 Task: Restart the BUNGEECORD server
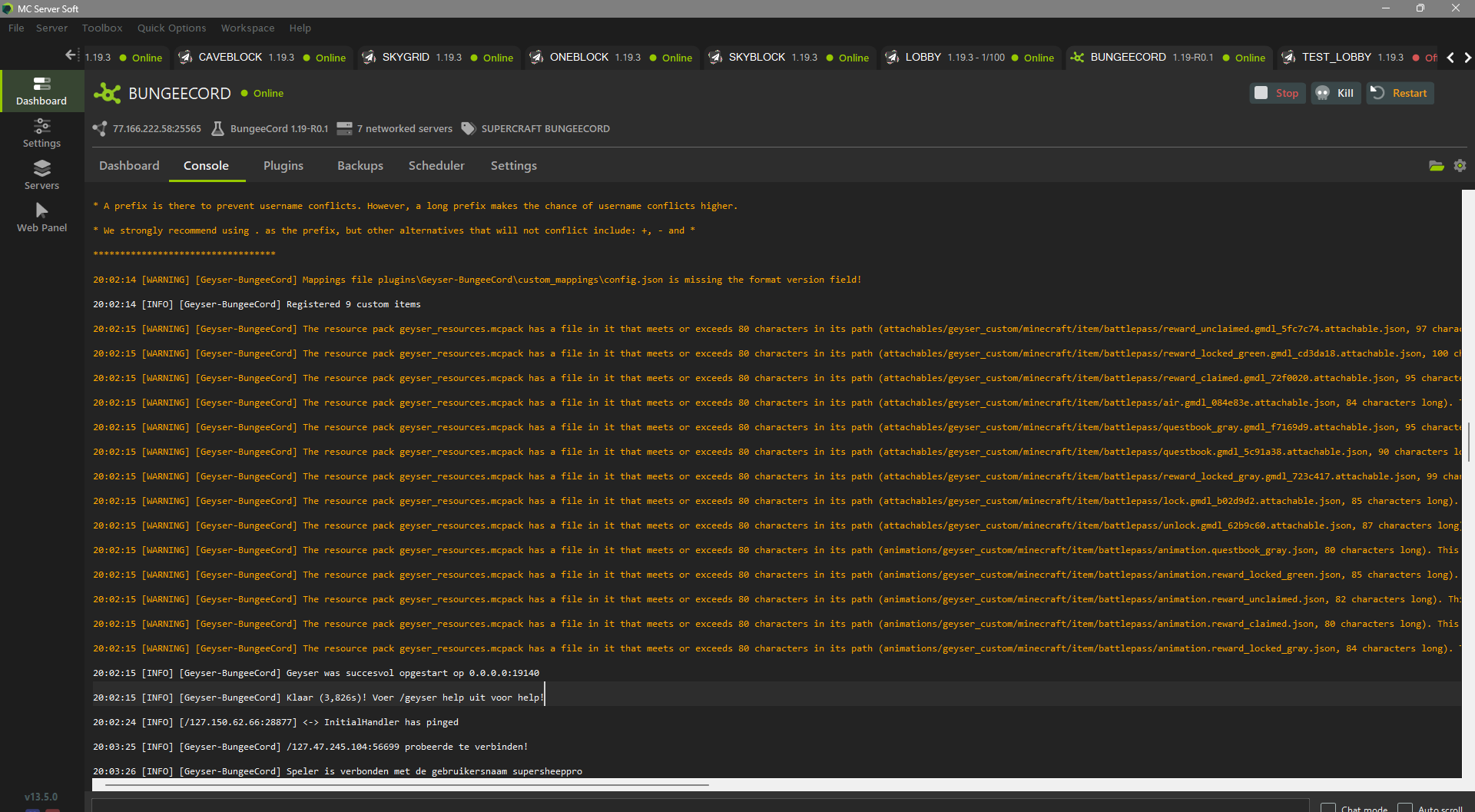(x=1399, y=92)
